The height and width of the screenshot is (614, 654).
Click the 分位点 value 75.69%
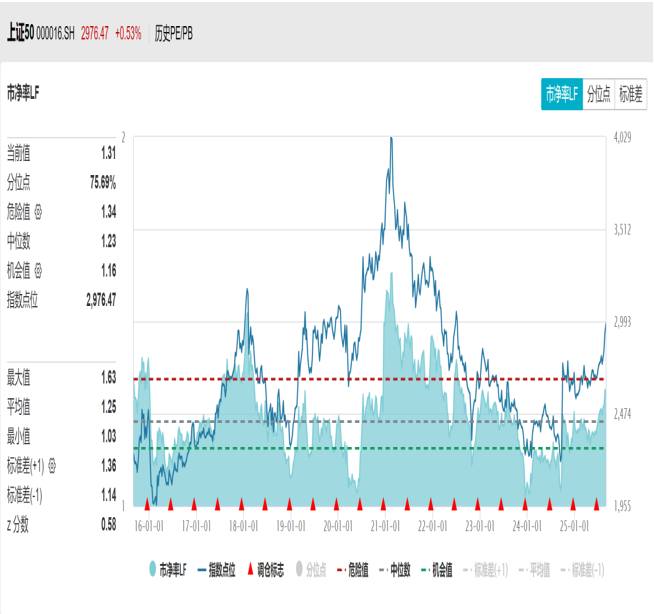coord(103,182)
